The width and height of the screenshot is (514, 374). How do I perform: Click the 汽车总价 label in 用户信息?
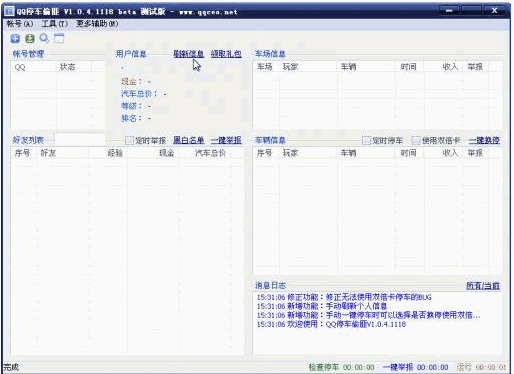pyautogui.click(x=139, y=94)
